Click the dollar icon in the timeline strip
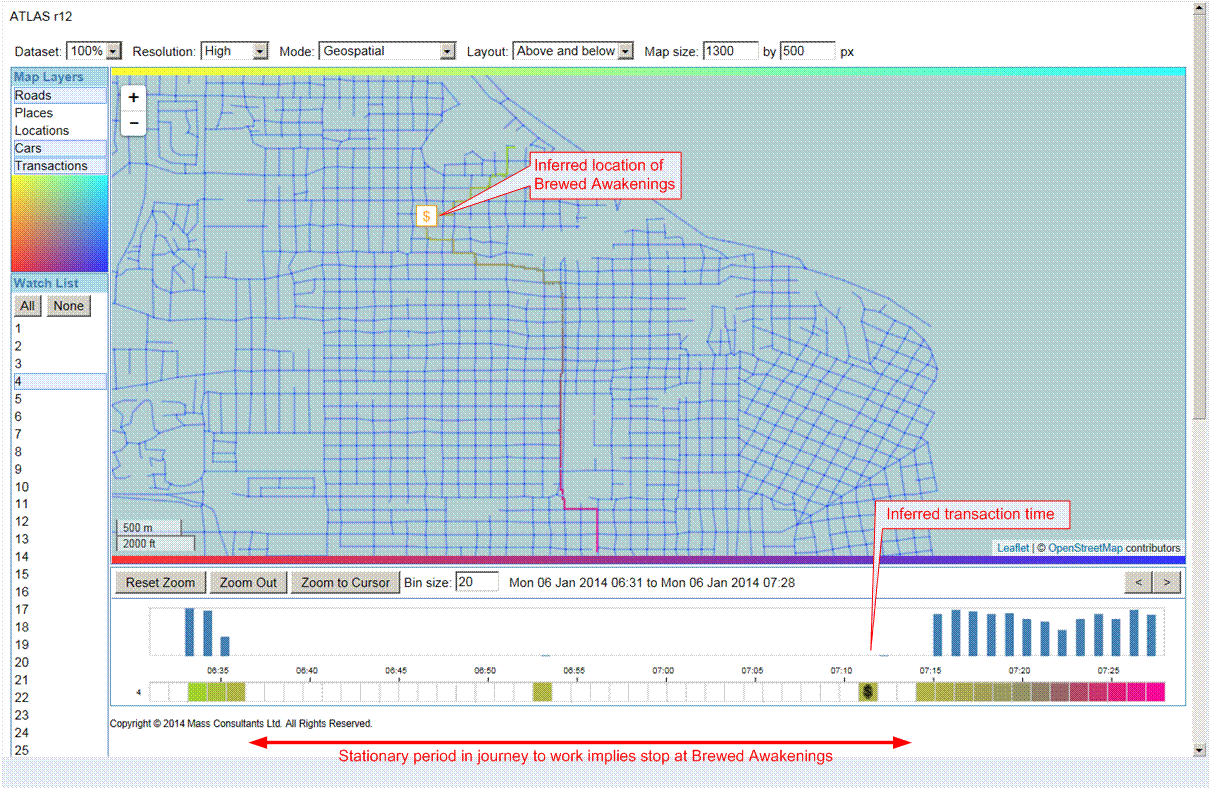This screenshot has width=1209, height=789. [868, 691]
